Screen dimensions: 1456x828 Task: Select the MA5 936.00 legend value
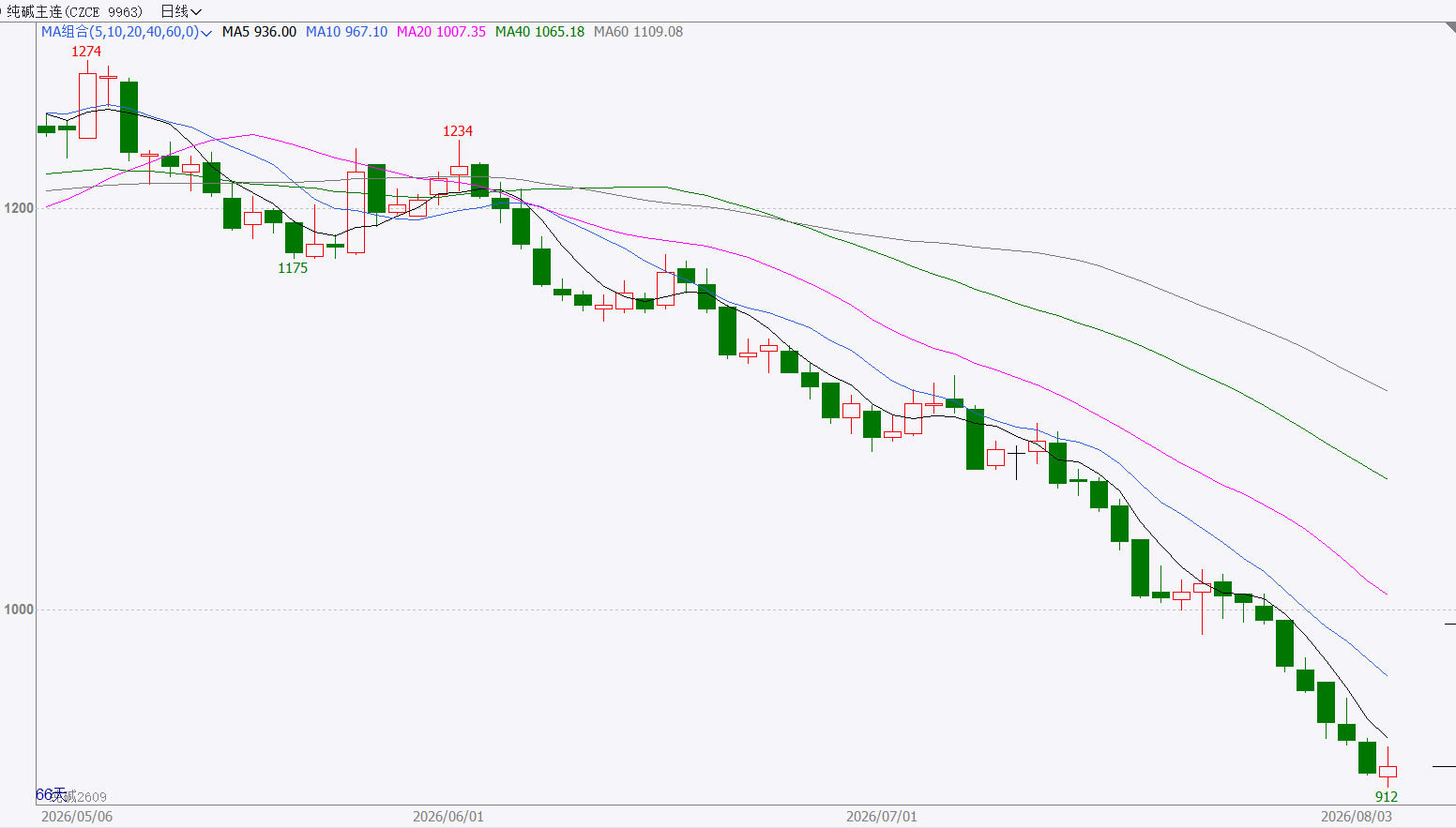click(259, 32)
